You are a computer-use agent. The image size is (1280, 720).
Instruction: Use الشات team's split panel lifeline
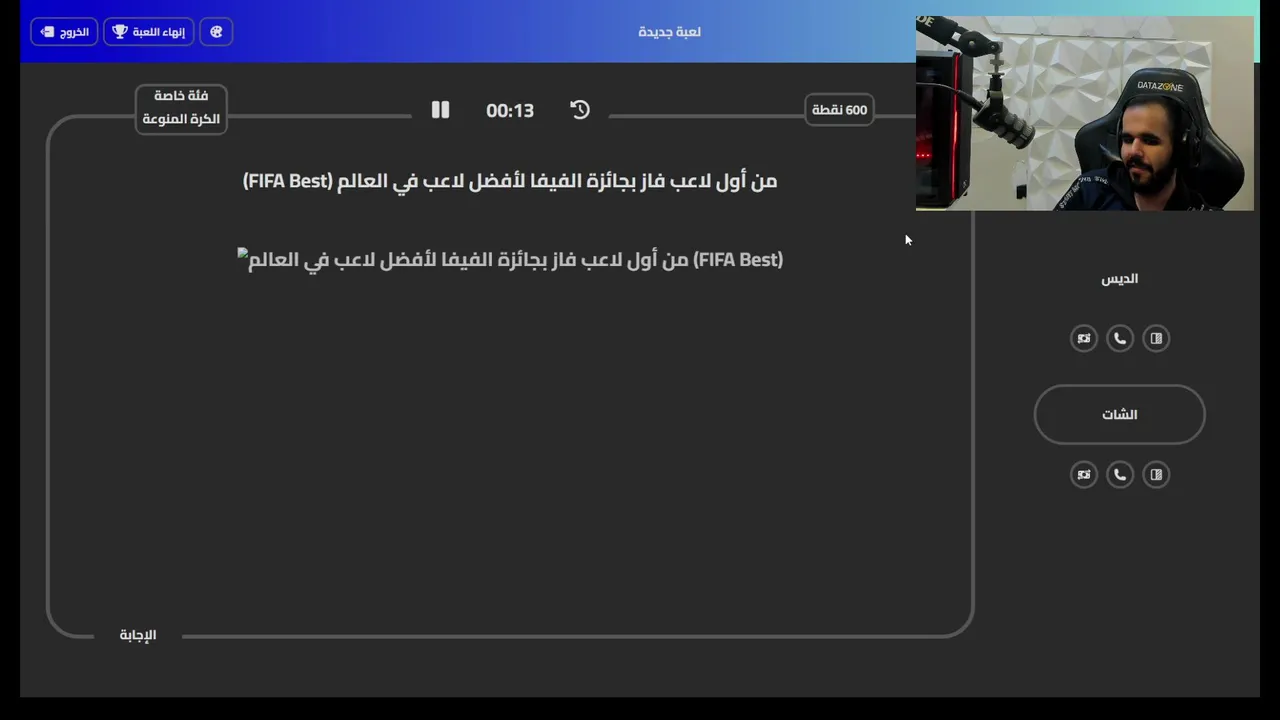[1156, 474]
